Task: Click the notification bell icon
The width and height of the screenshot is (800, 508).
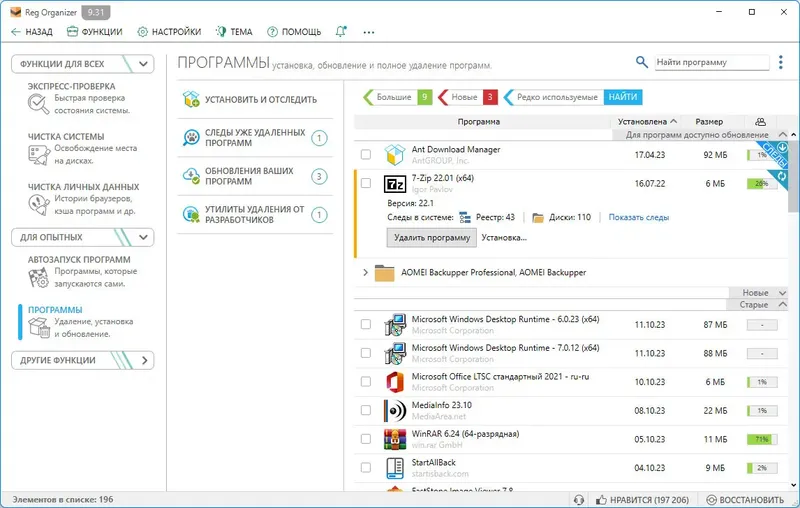Action: tap(341, 32)
